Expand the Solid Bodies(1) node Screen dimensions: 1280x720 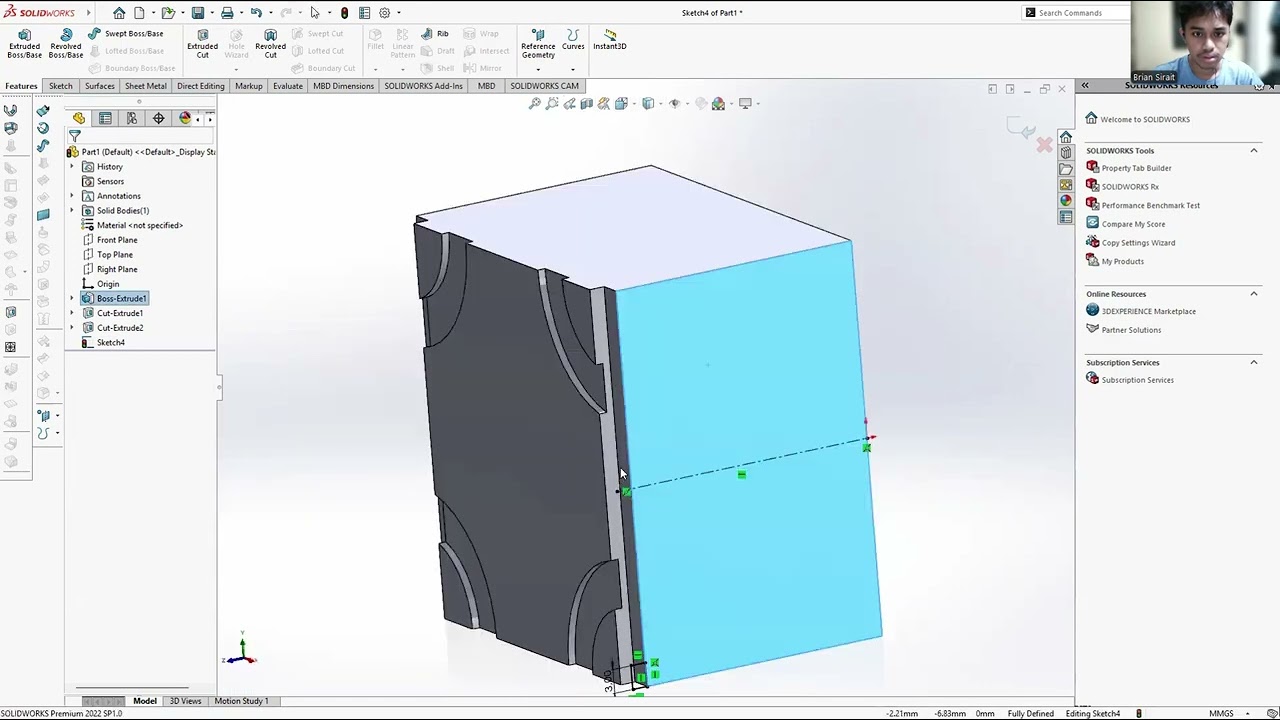tap(72, 211)
